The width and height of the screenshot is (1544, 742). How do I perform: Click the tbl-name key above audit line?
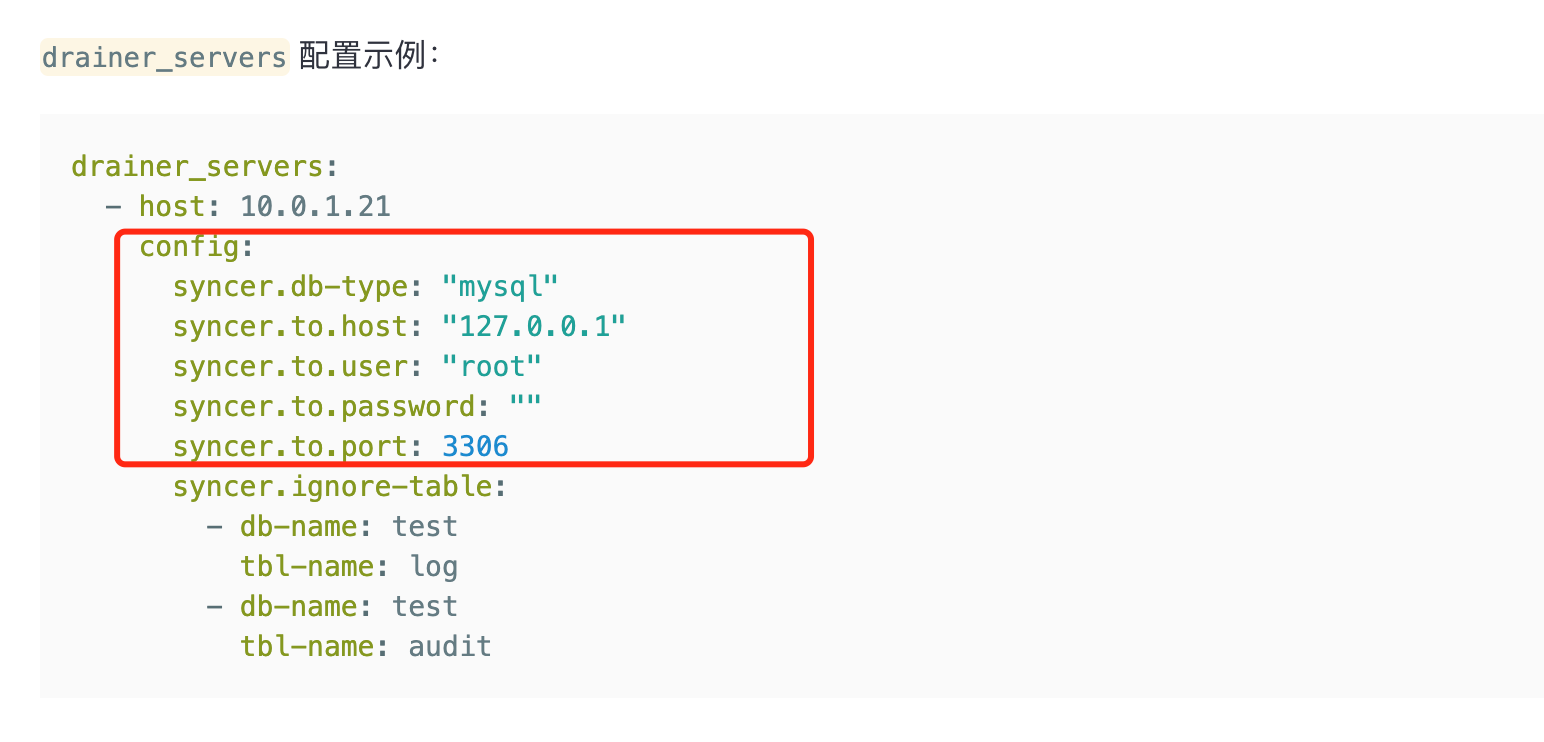(307, 646)
